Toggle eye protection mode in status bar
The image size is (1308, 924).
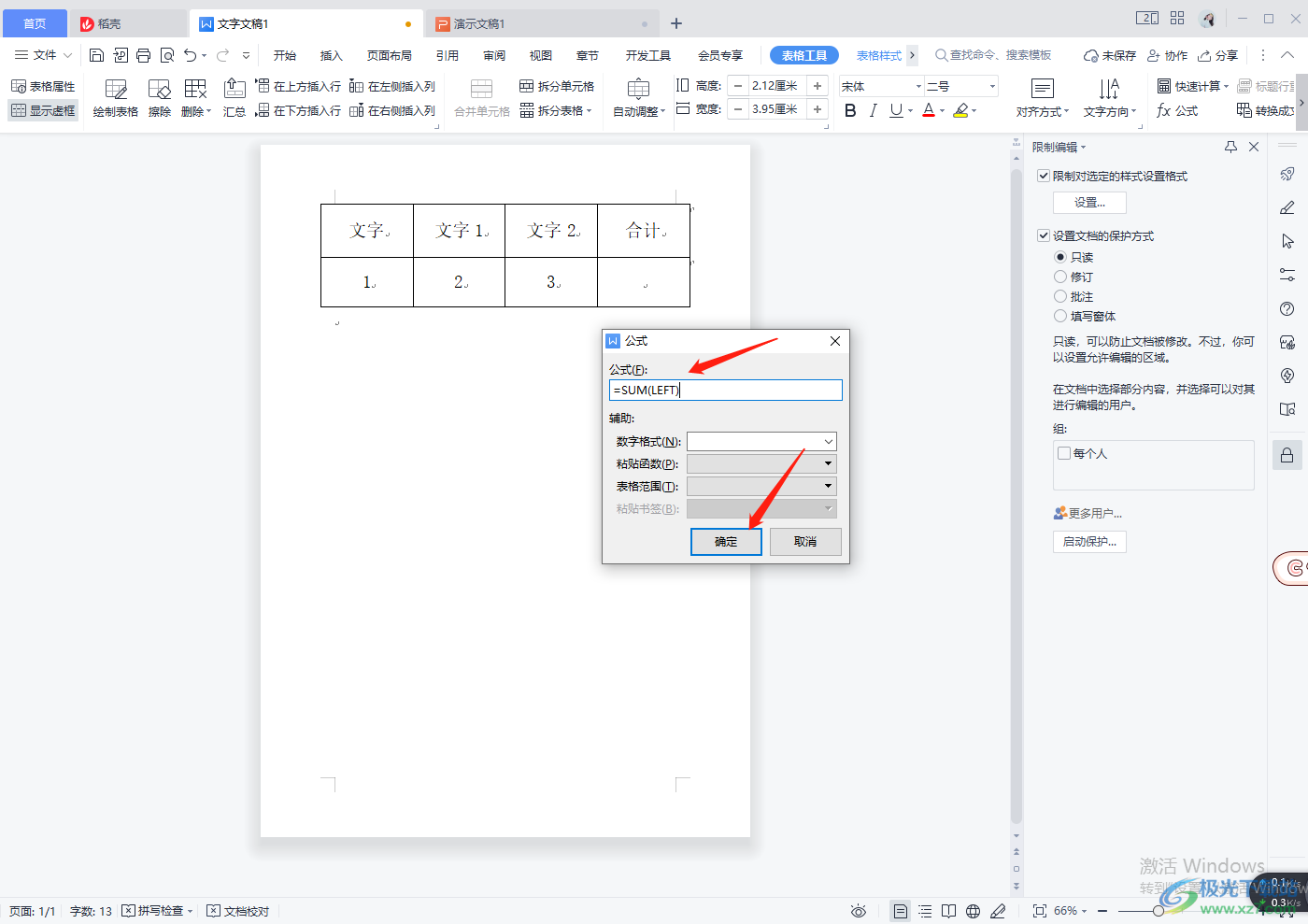click(x=859, y=911)
